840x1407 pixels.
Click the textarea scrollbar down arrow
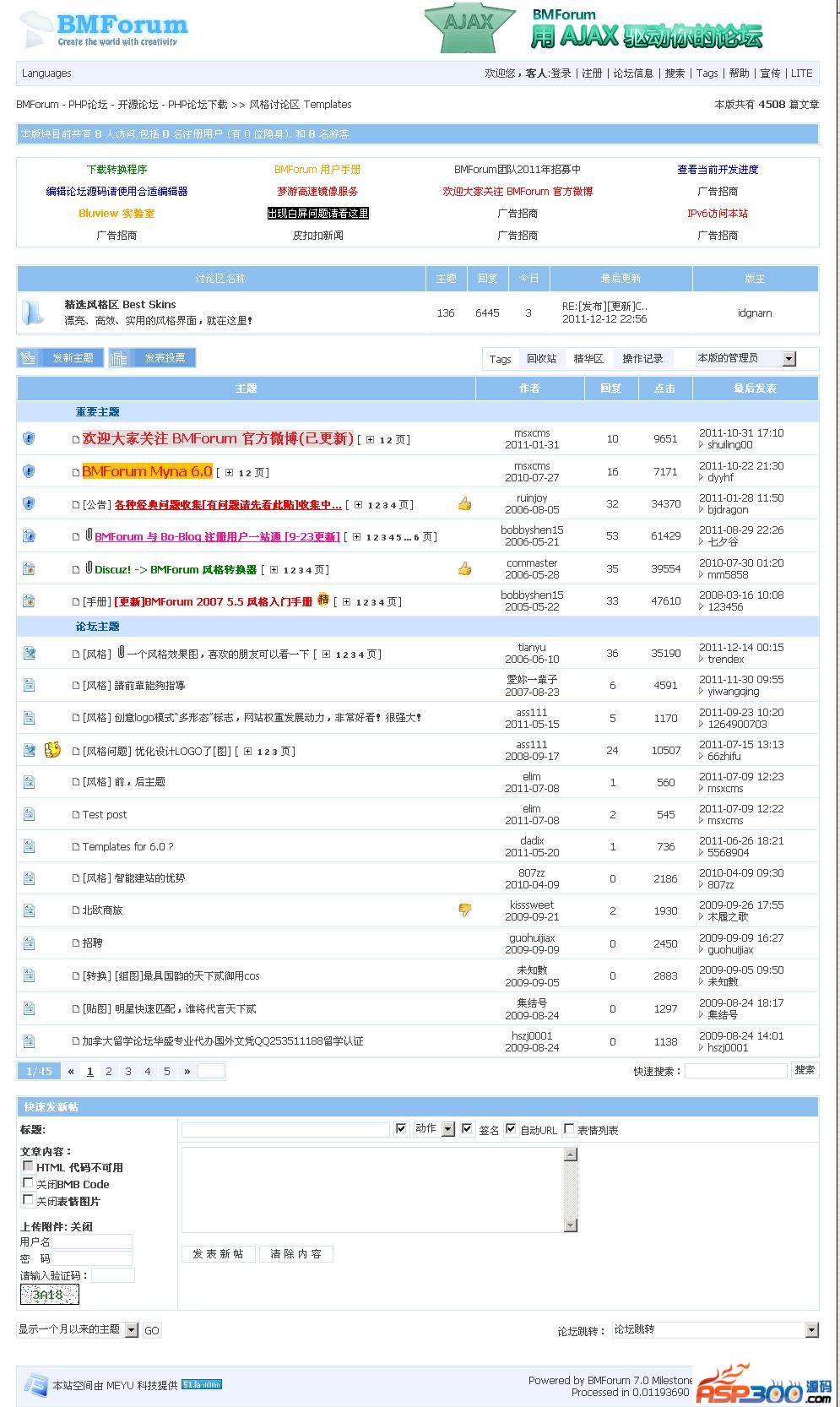(571, 1225)
